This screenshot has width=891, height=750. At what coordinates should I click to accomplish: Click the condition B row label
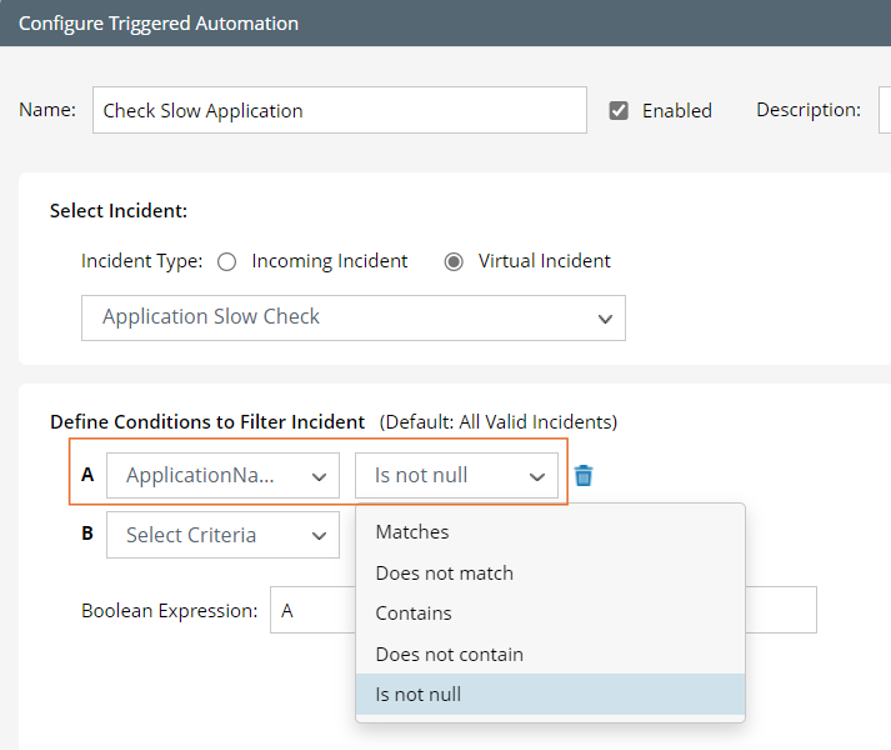[87, 534]
